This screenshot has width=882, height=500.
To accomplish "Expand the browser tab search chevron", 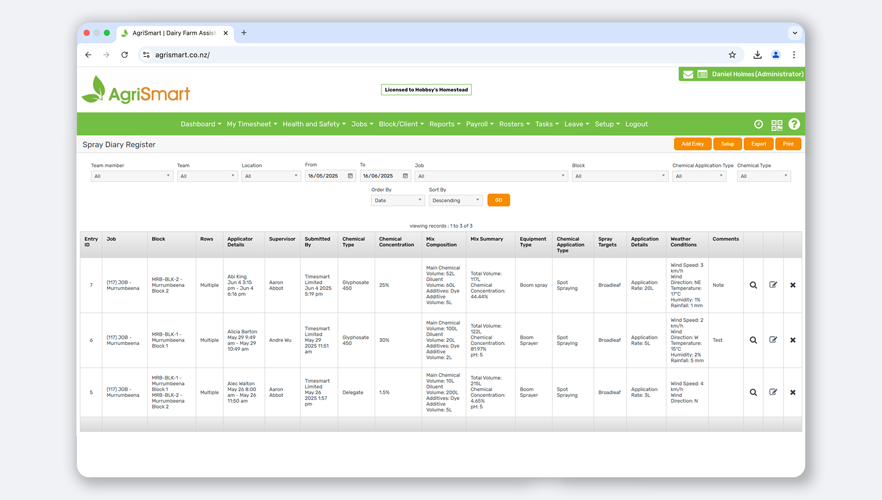I will tap(794, 33).
